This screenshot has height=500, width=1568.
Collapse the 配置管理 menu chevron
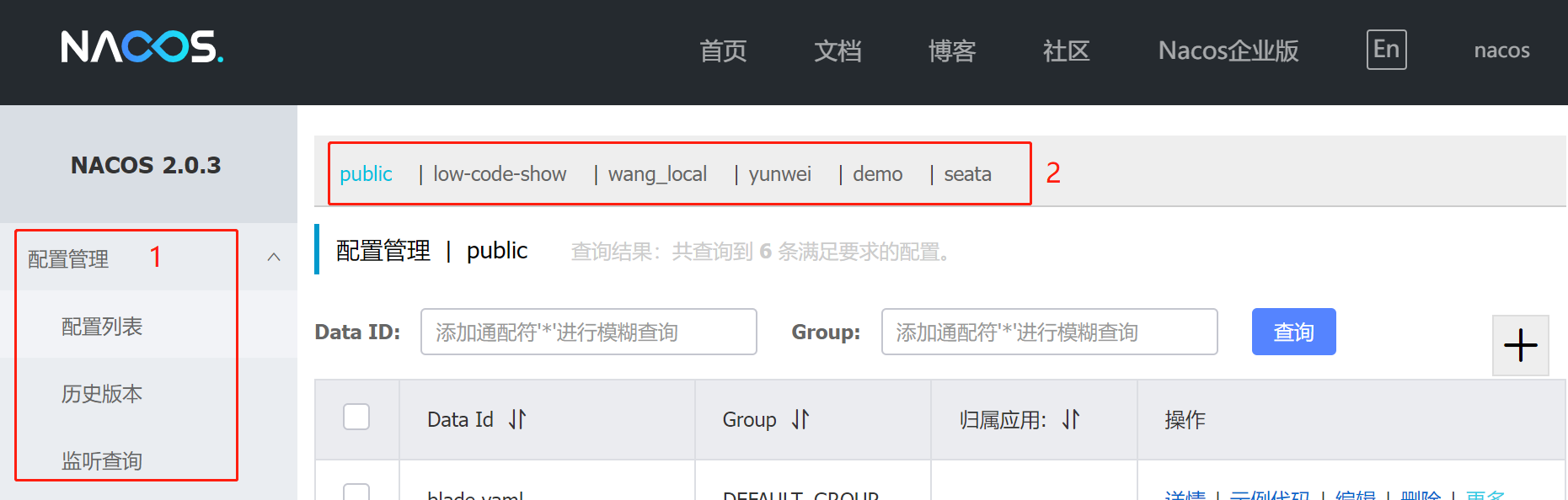pyautogui.click(x=274, y=258)
